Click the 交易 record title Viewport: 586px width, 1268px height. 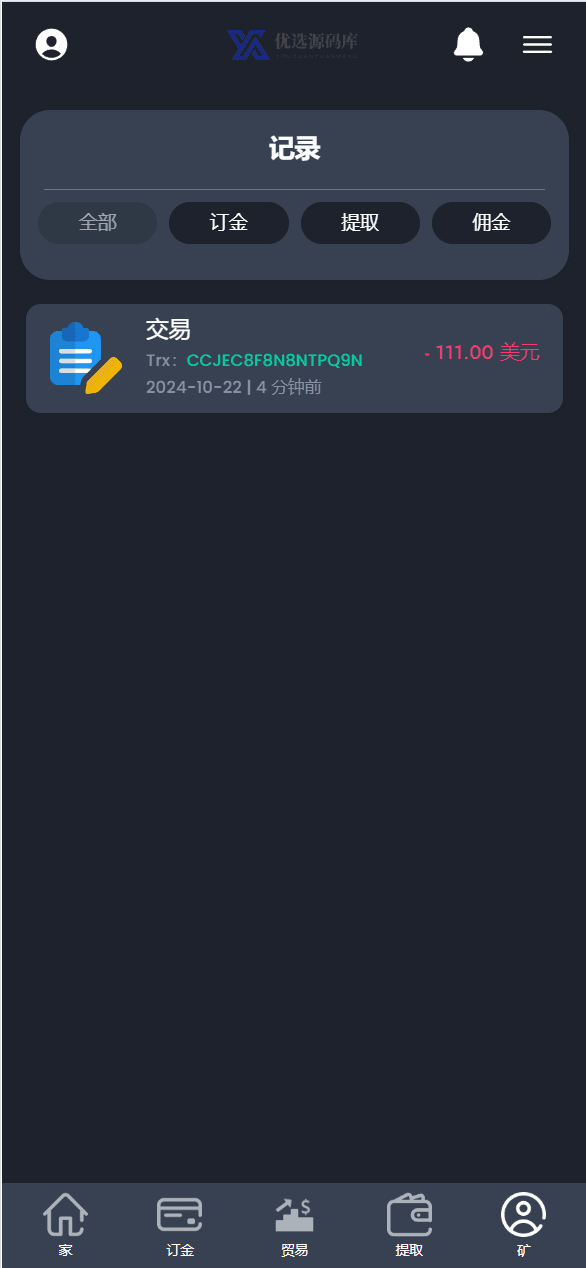168,329
